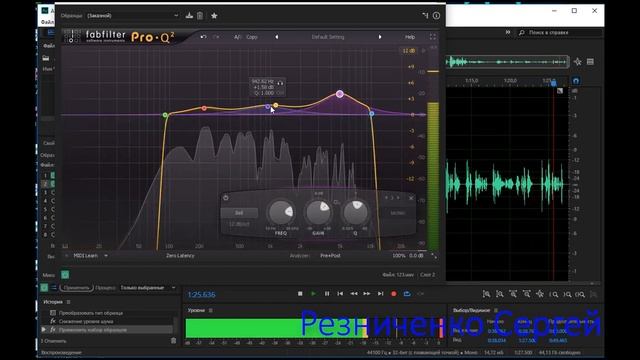Open the 12 dB/oct slope selector
640x360 pixels.
click(239, 224)
